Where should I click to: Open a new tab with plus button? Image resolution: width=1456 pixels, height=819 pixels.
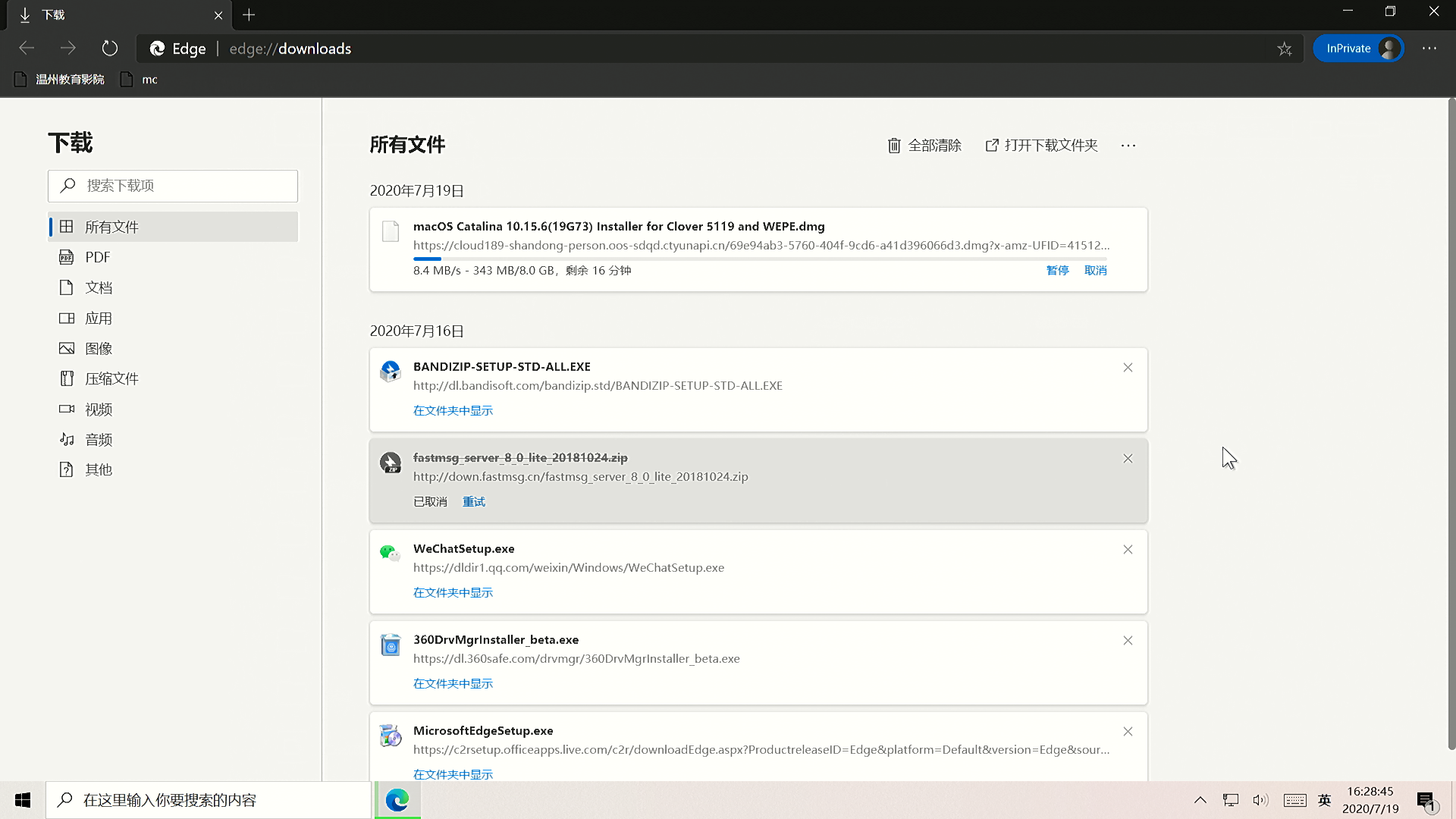pos(249,14)
